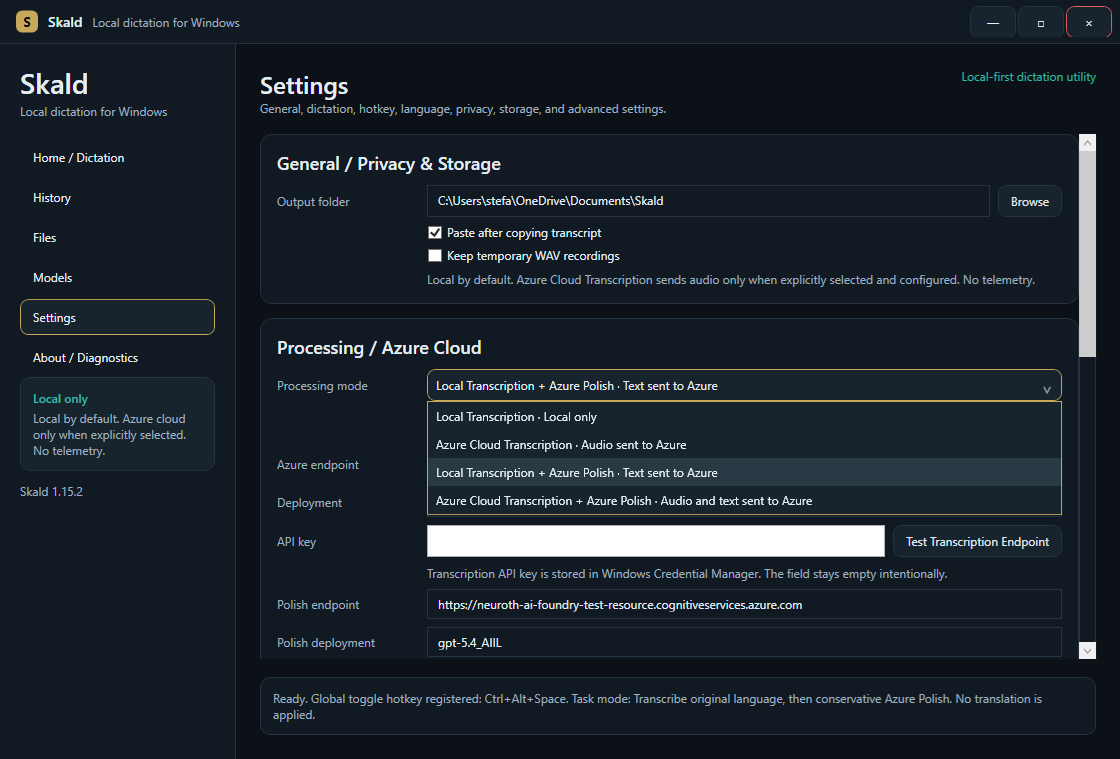Test the Transcription Endpoint

pyautogui.click(x=977, y=541)
